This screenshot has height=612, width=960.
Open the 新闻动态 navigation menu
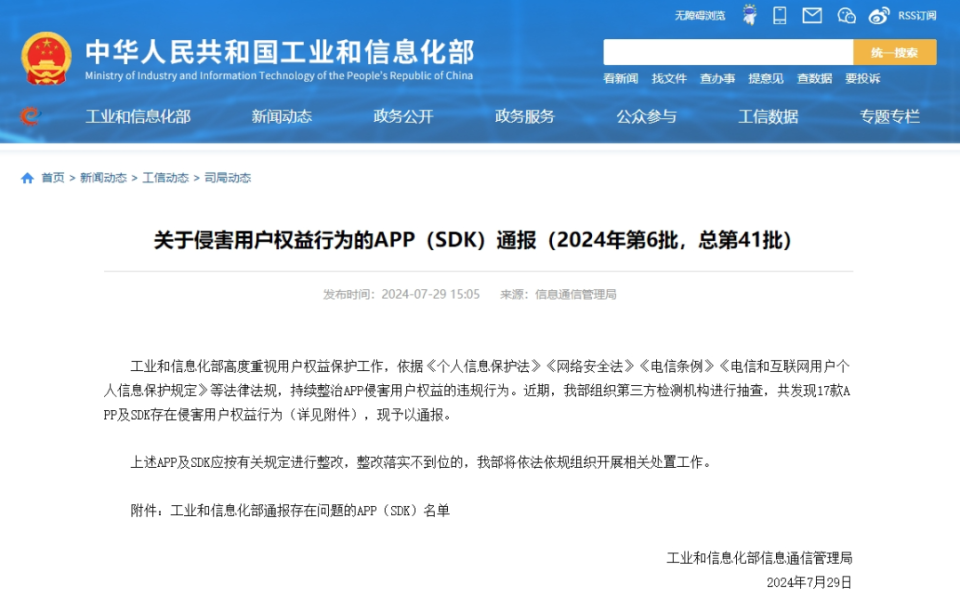(x=282, y=116)
